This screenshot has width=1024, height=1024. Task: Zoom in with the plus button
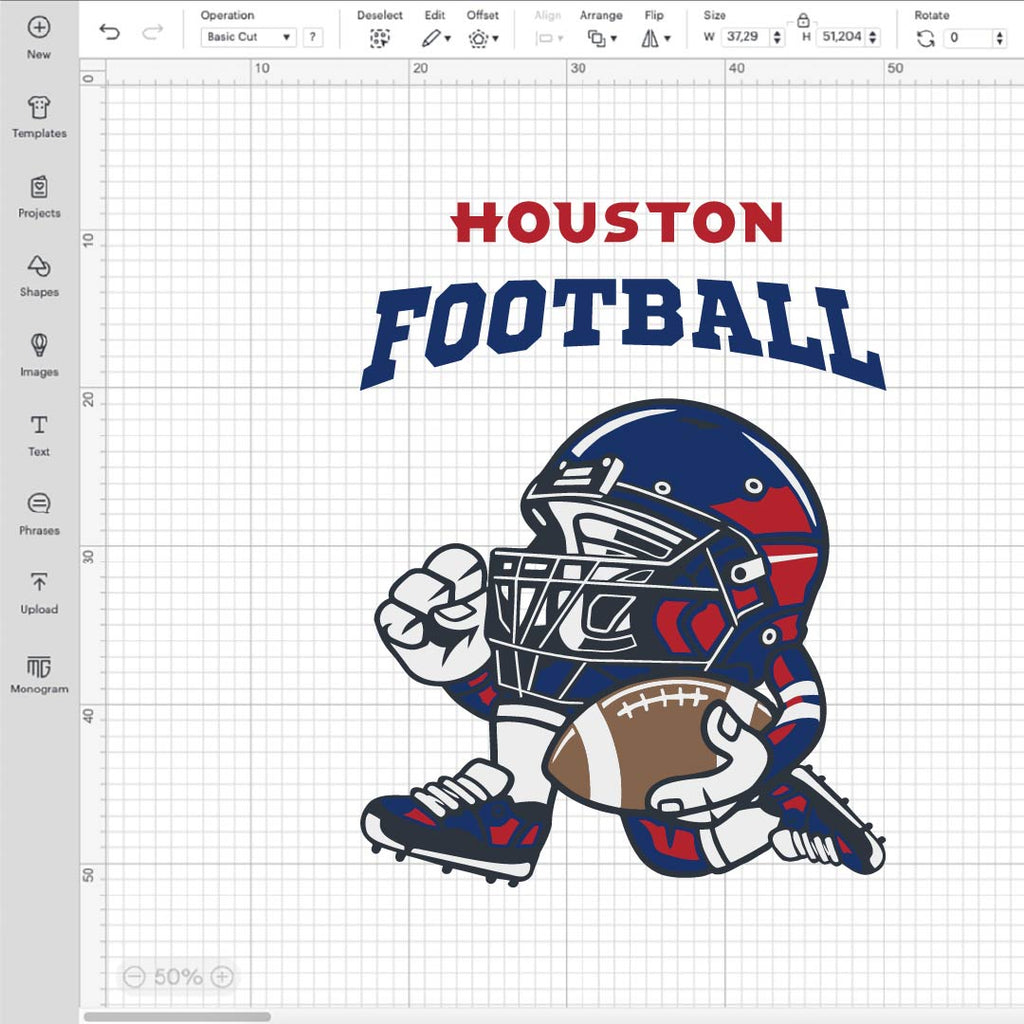(222, 976)
